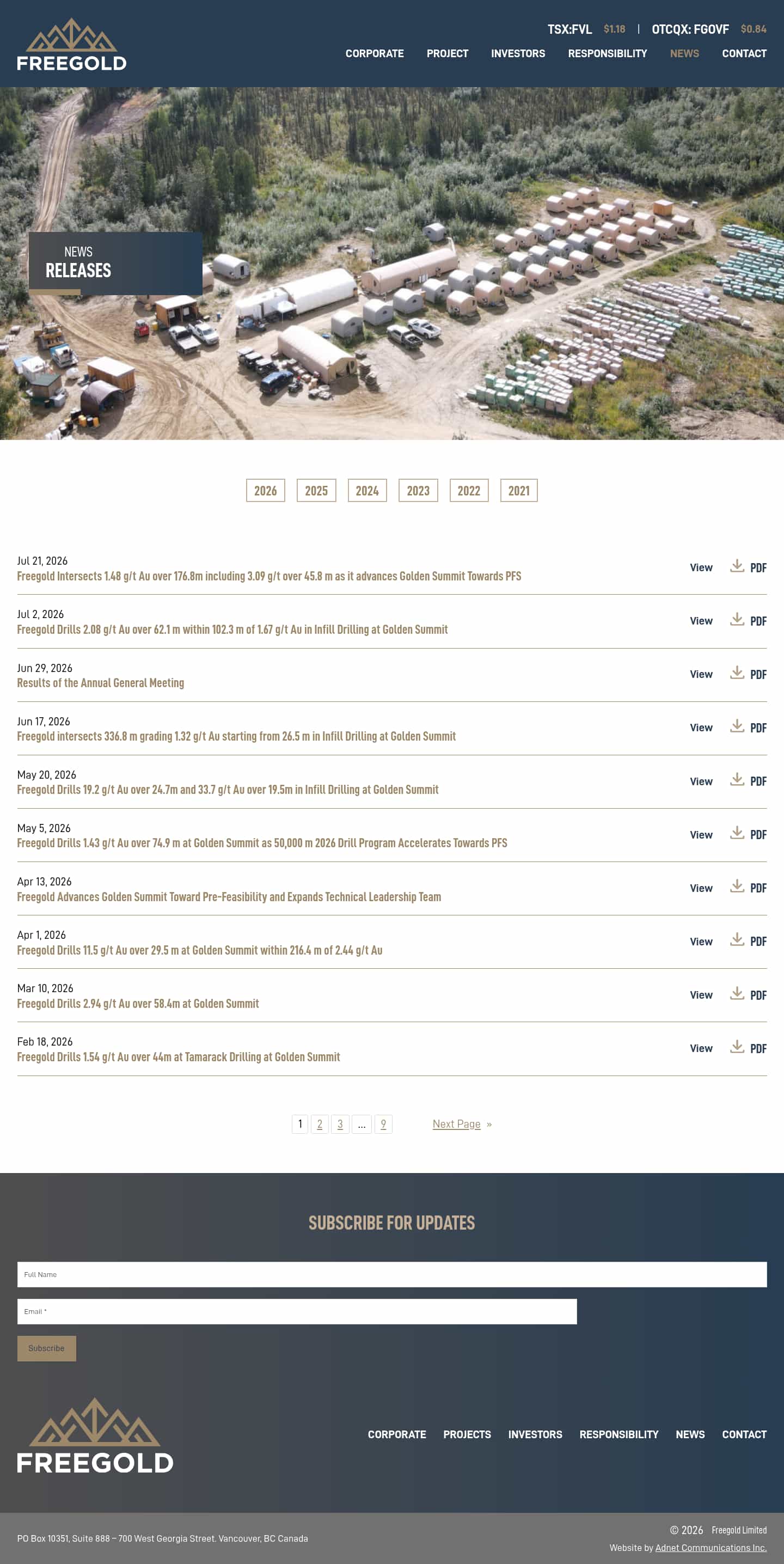
Task: Download PDF for Apr 13, 2026 release
Action: coord(748,888)
